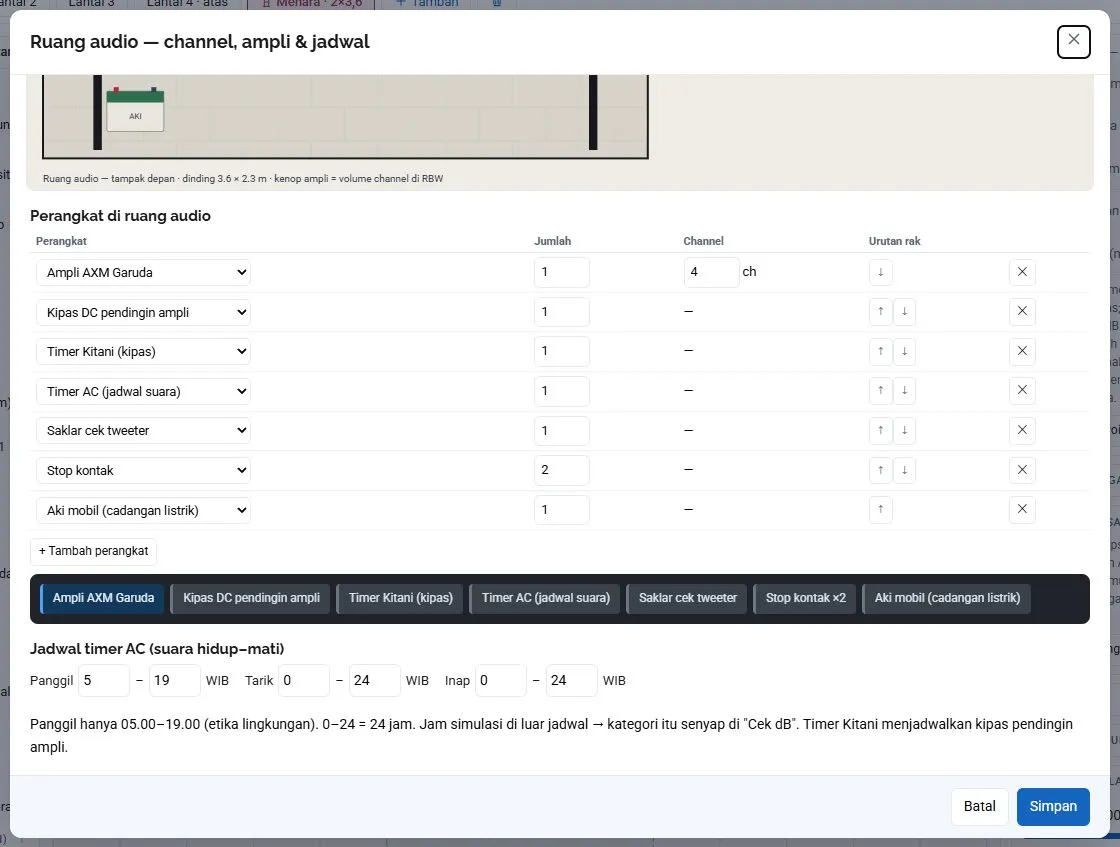Edit Tarik end hour field
Image resolution: width=1120 pixels, height=847 pixels.
tap(374, 681)
